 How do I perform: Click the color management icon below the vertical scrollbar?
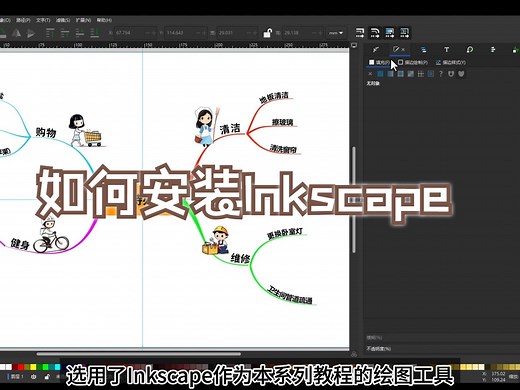coord(354,354)
